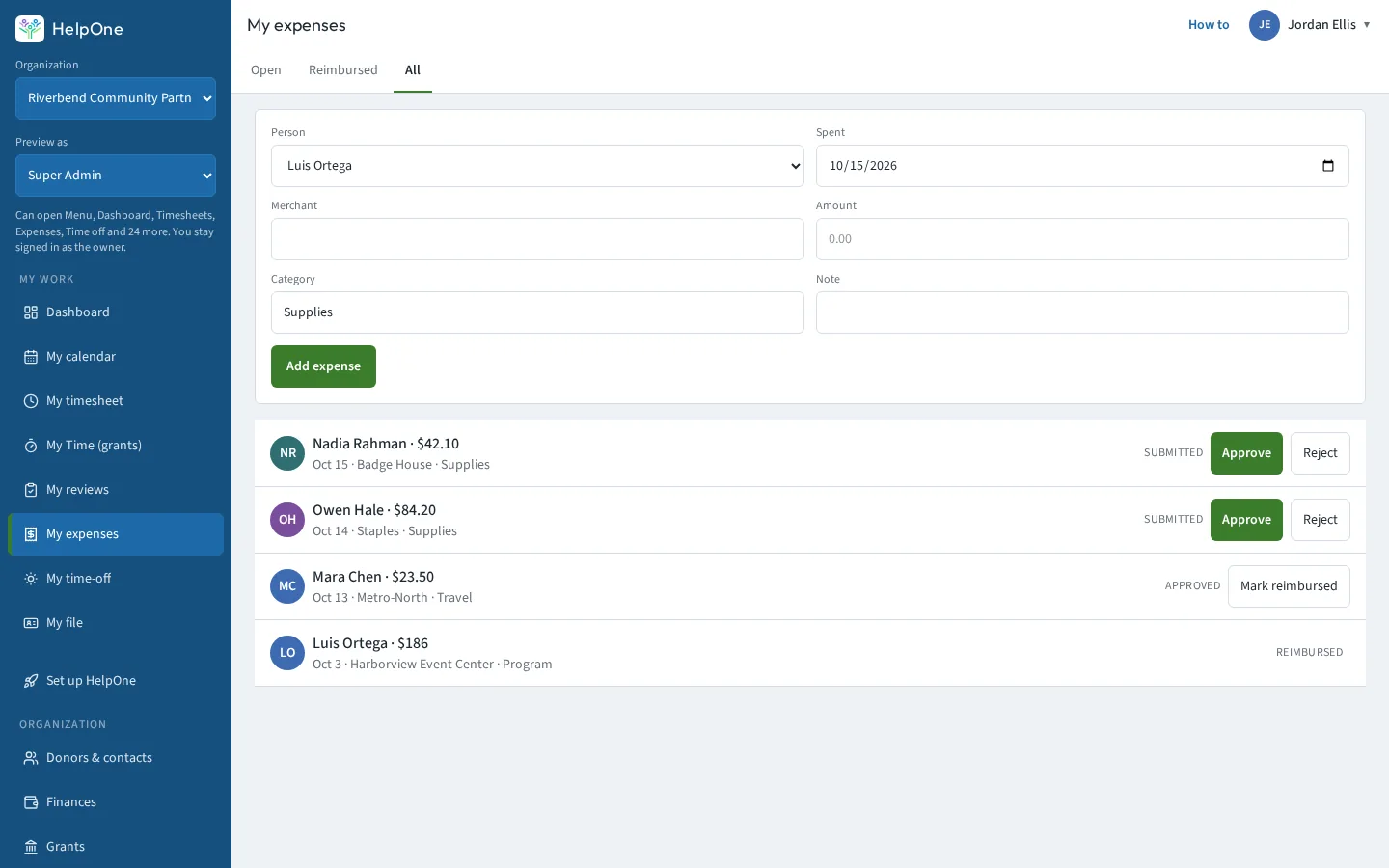Click the My file ID card icon
Viewport: 1389px width, 868px height.
click(x=31, y=623)
